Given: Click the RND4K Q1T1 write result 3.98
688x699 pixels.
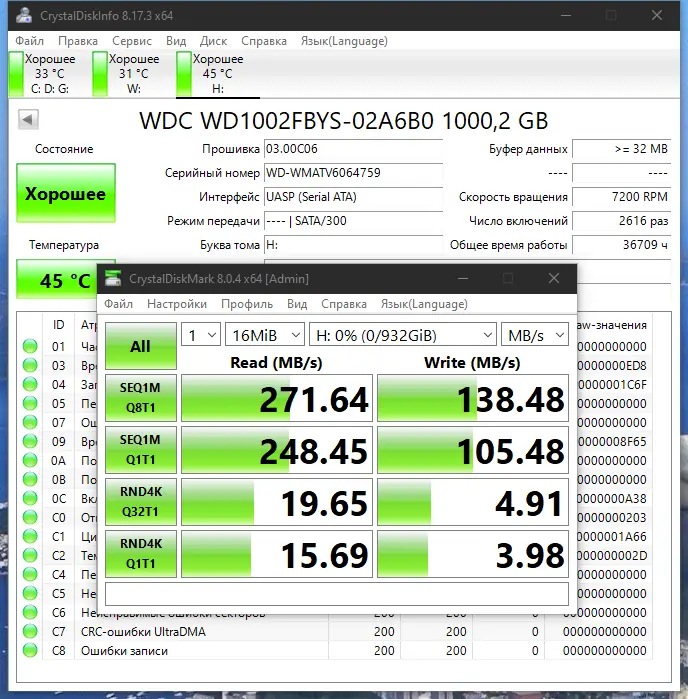Looking at the screenshot, I should (473, 554).
